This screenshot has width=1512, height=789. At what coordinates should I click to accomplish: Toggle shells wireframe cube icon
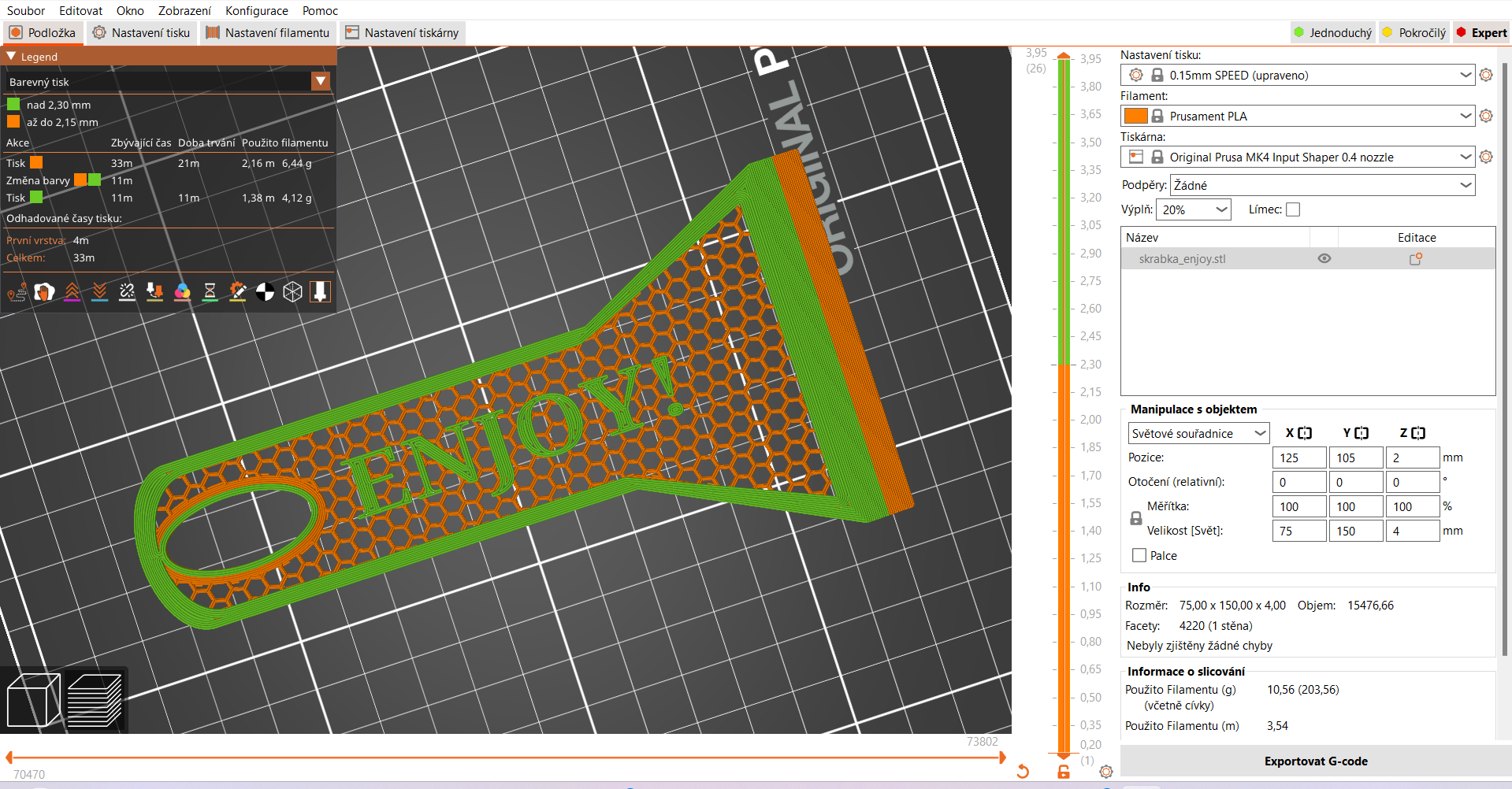292,292
